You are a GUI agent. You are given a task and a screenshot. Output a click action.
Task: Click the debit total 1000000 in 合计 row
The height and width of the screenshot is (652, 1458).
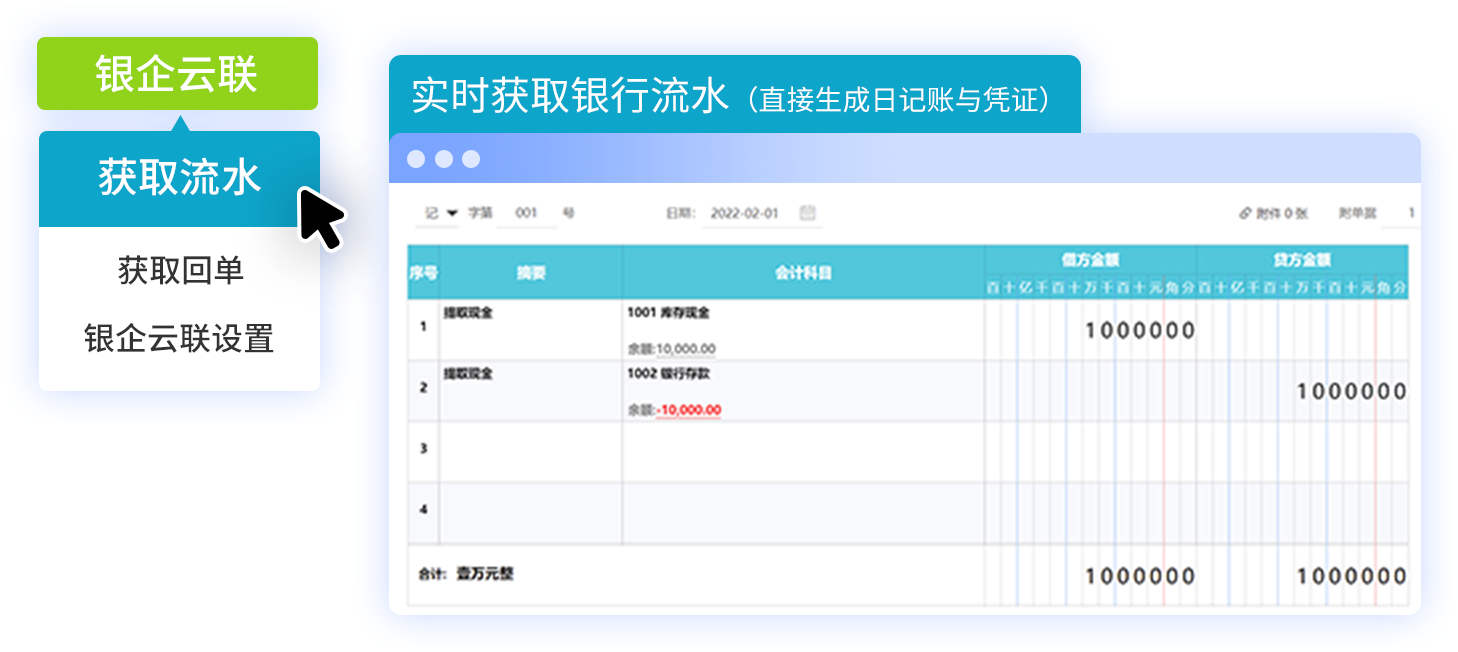pyautogui.click(x=1140, y=576)
